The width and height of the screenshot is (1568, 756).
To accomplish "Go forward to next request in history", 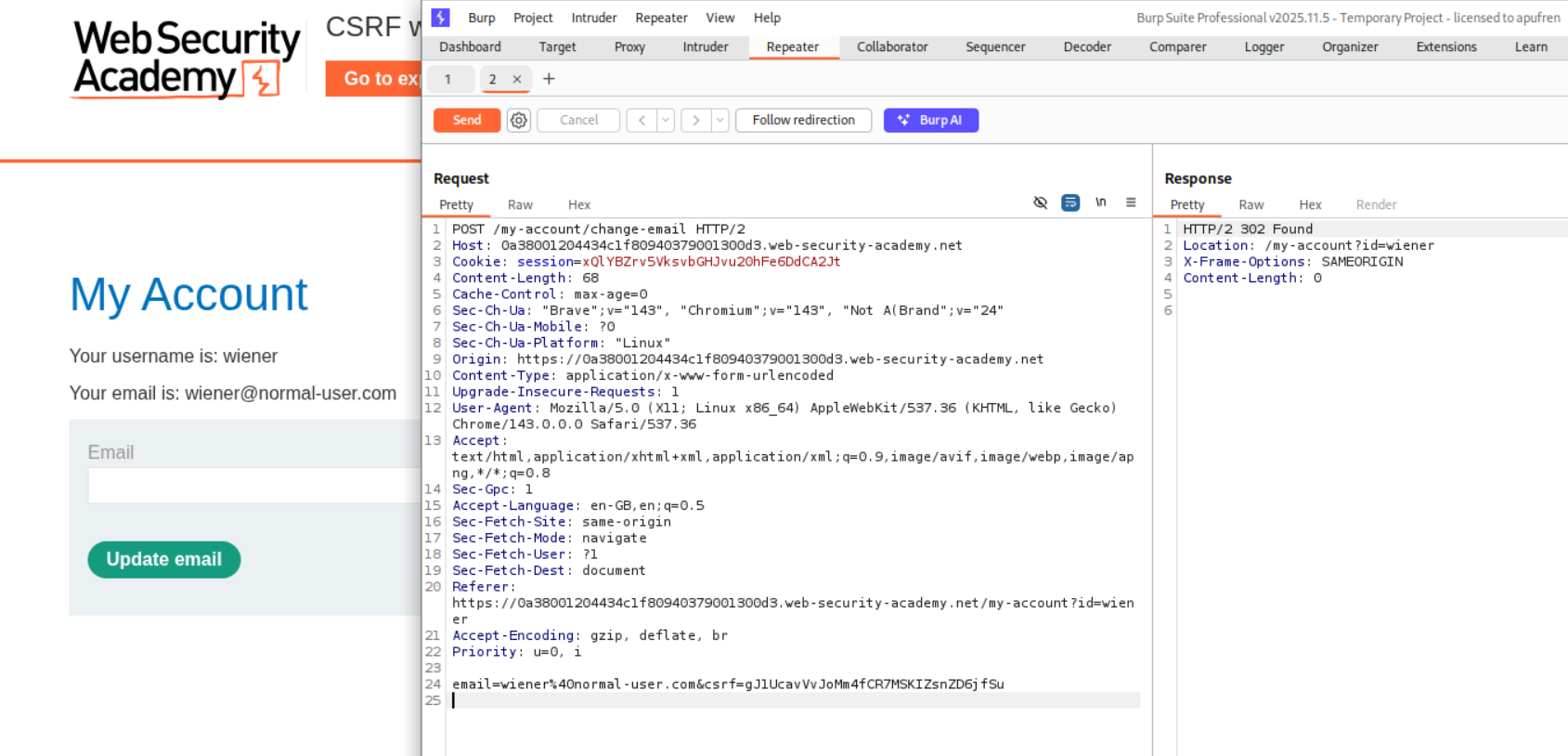I will click(696, 120).
